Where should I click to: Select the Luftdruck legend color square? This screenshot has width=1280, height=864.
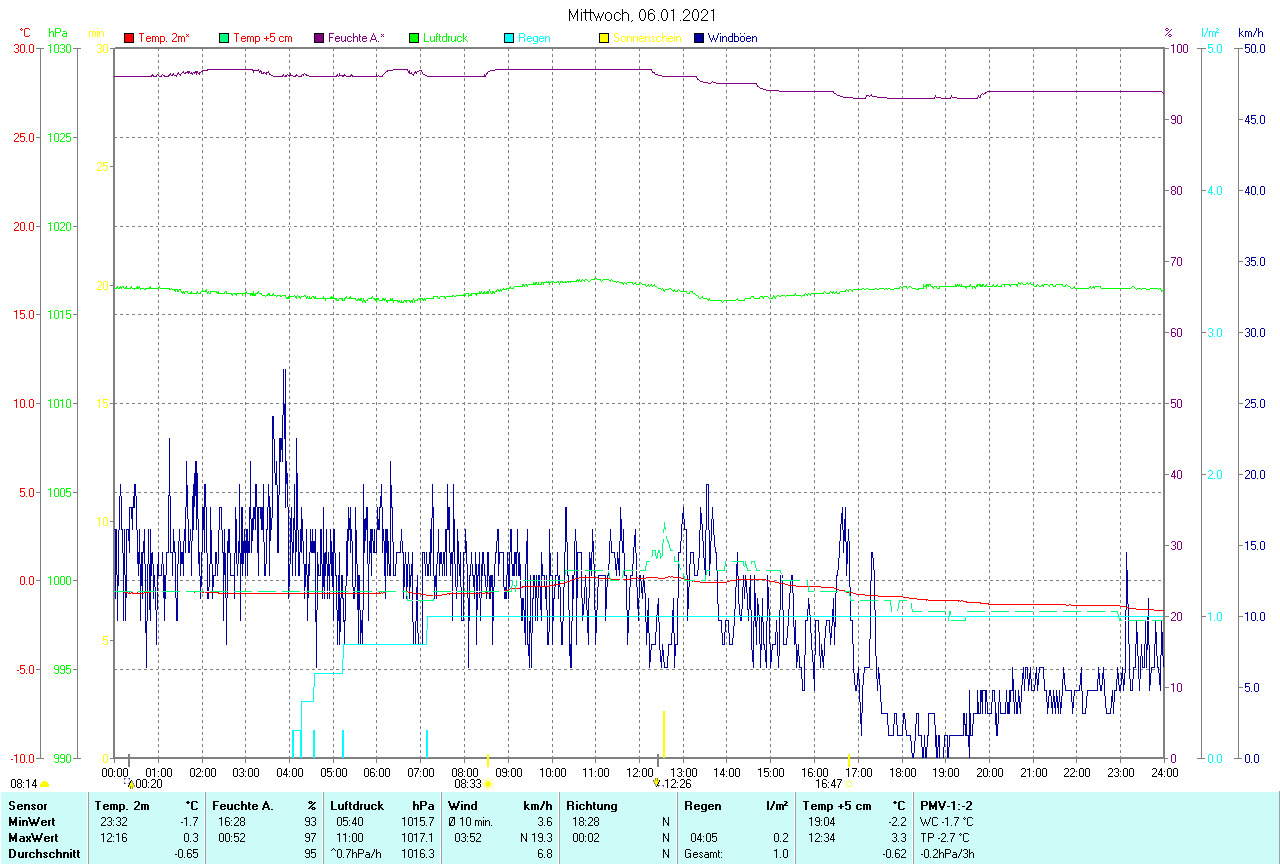click(414, 38)
